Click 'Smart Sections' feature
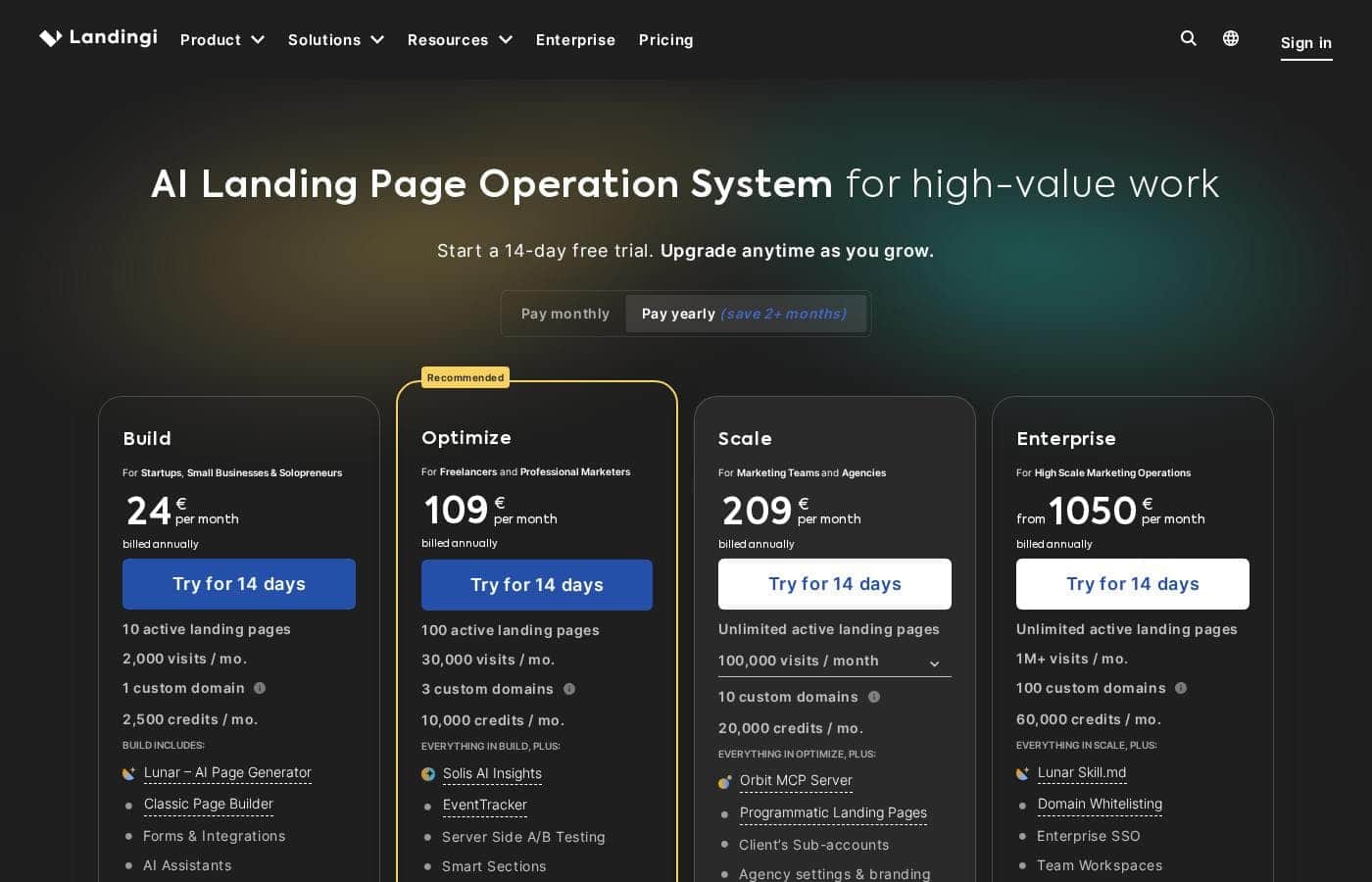The image size is (1372, 882). click(494, 866)
